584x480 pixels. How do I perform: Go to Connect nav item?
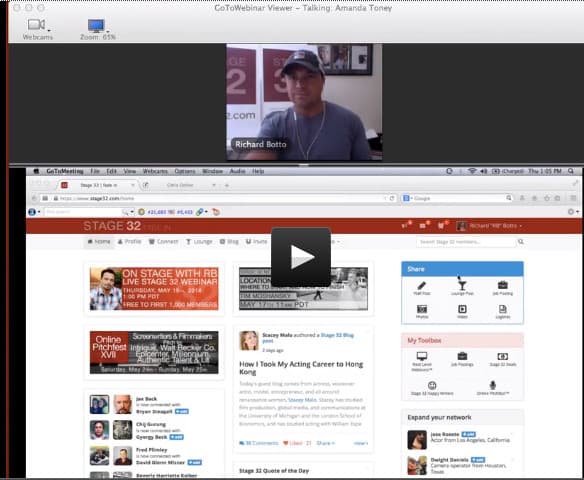pyautogui.click(x=164, y=242)
